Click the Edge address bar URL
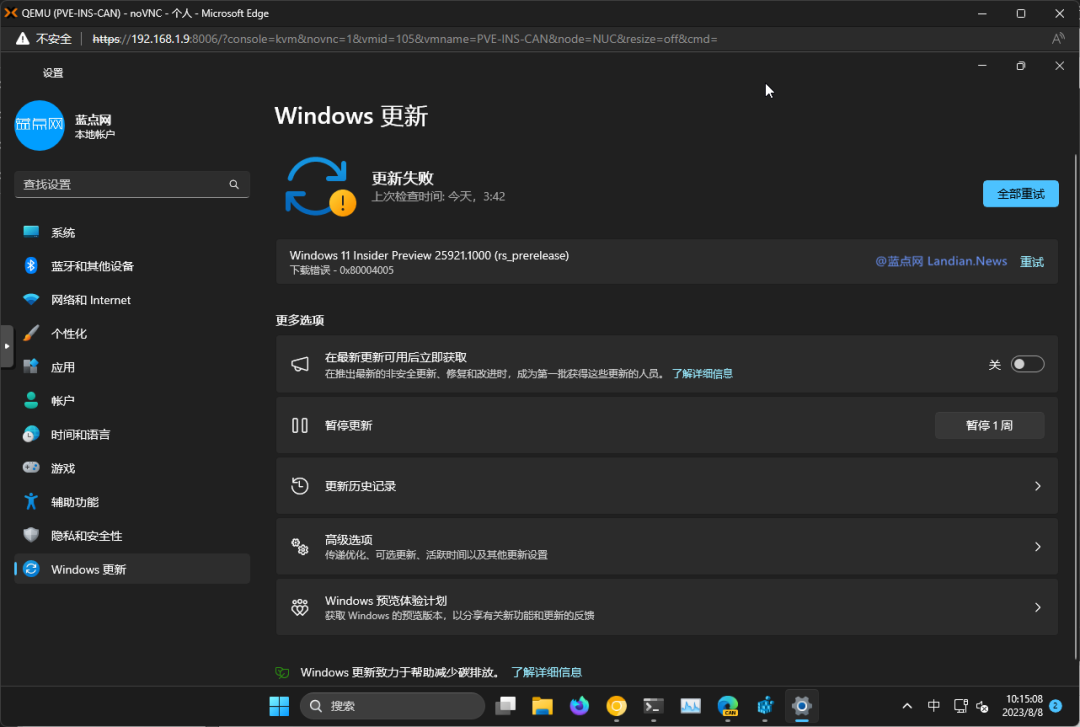 405,39
